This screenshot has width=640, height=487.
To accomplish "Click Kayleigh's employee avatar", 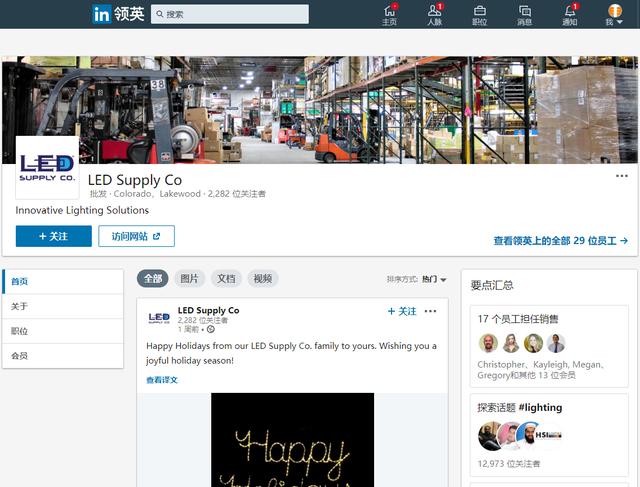I will 511,343.
